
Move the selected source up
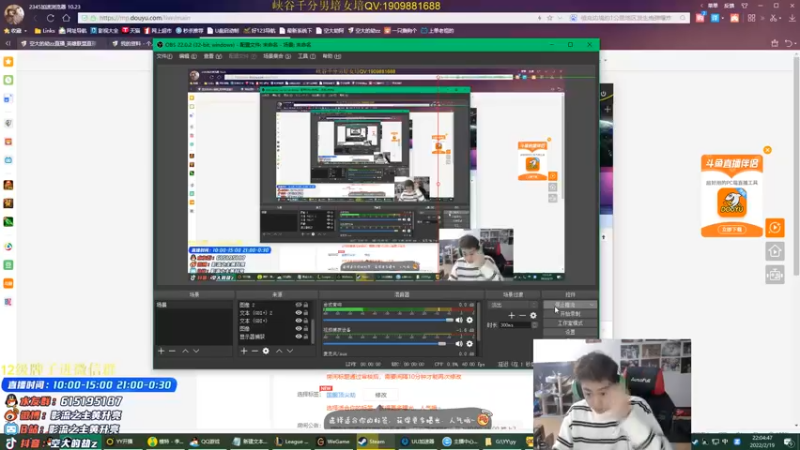[279, 351]
